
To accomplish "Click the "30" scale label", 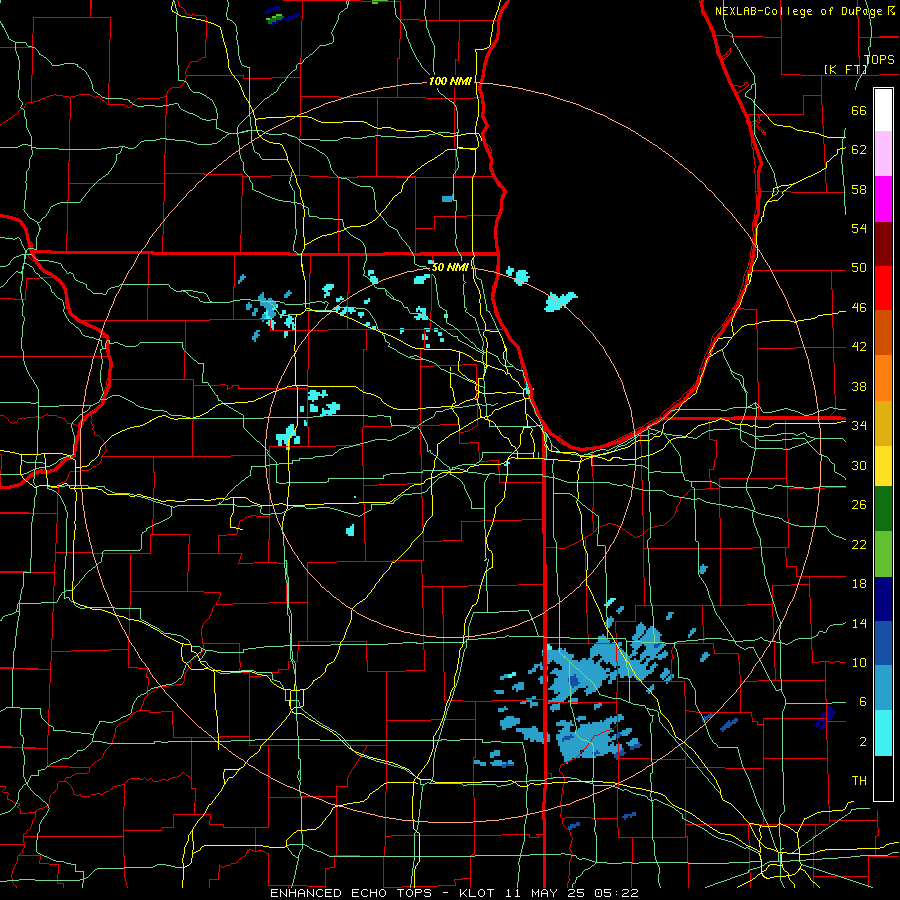I will point(859,465).
